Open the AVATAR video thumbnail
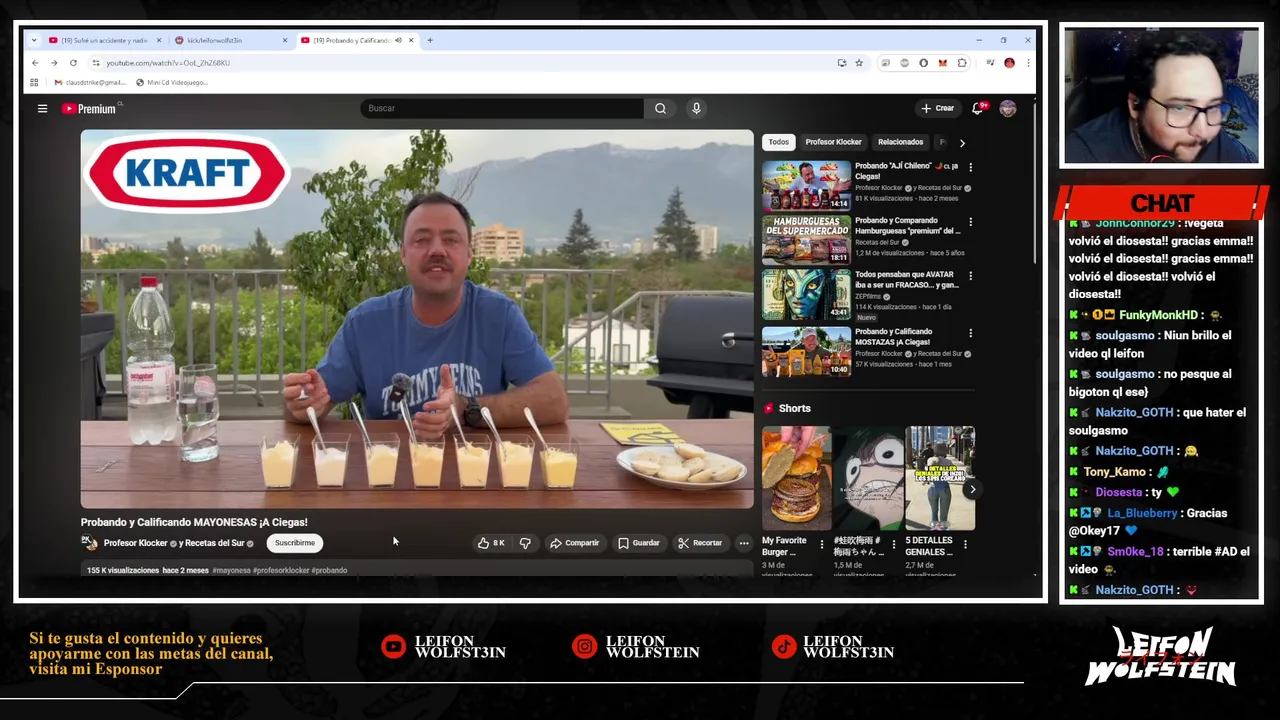 click(806, 294)
